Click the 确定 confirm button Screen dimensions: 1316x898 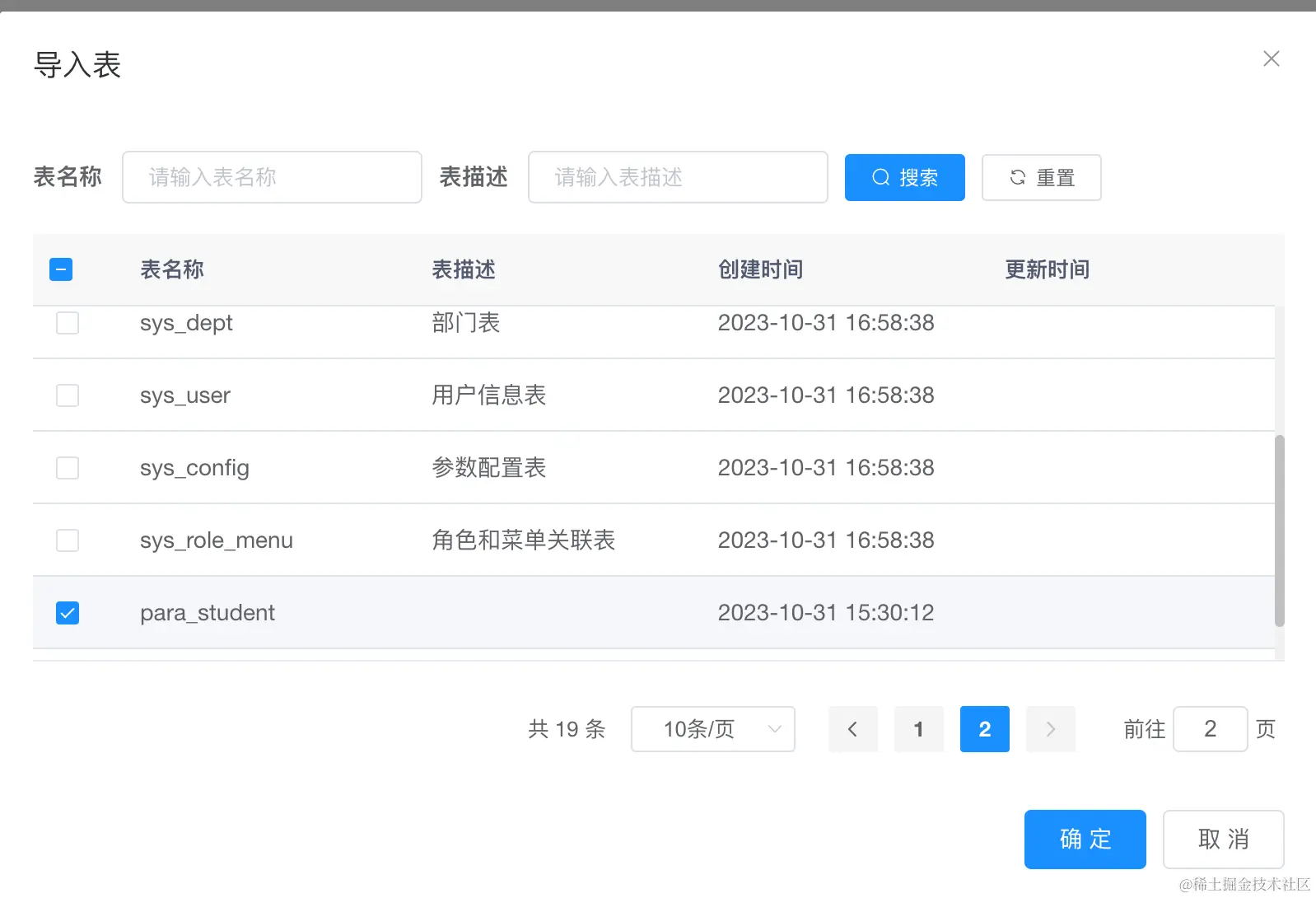[1085, 840]
